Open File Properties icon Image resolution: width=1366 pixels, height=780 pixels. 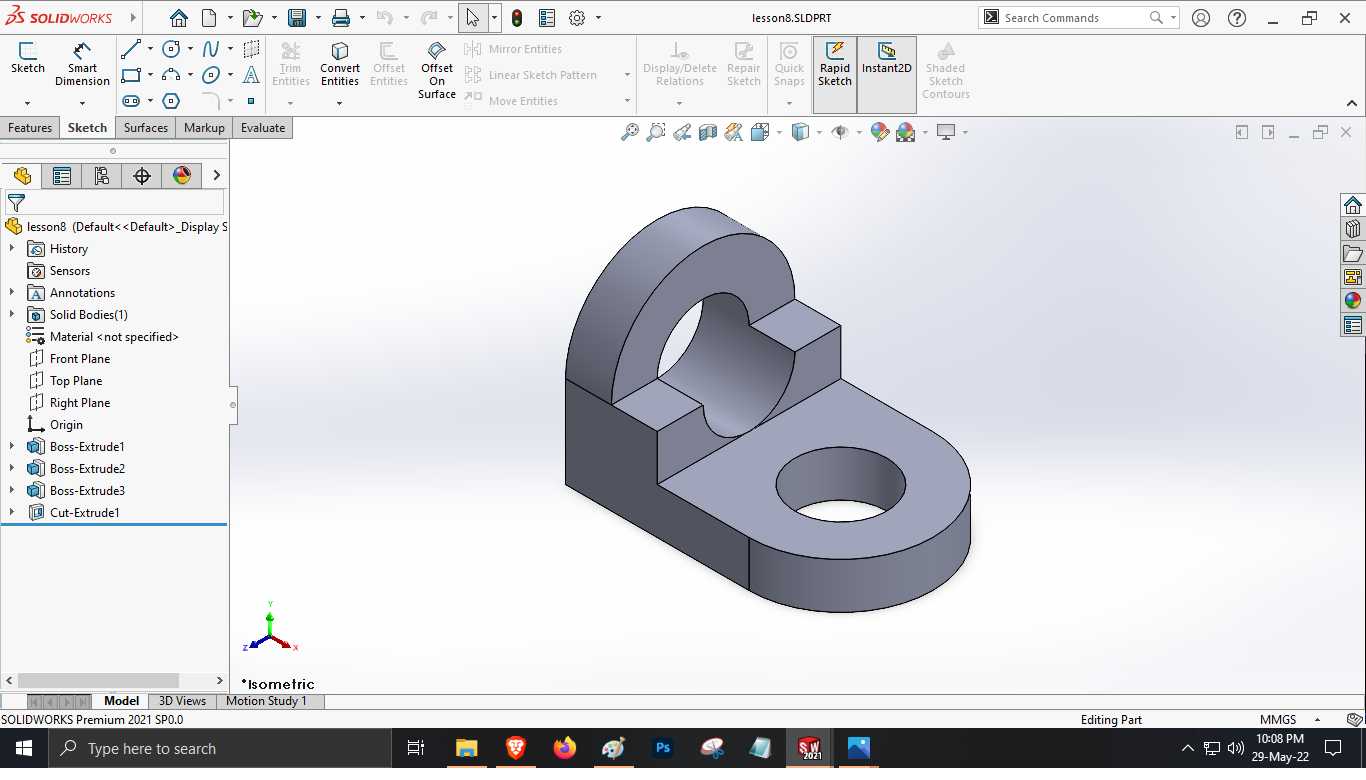(547, 18)
